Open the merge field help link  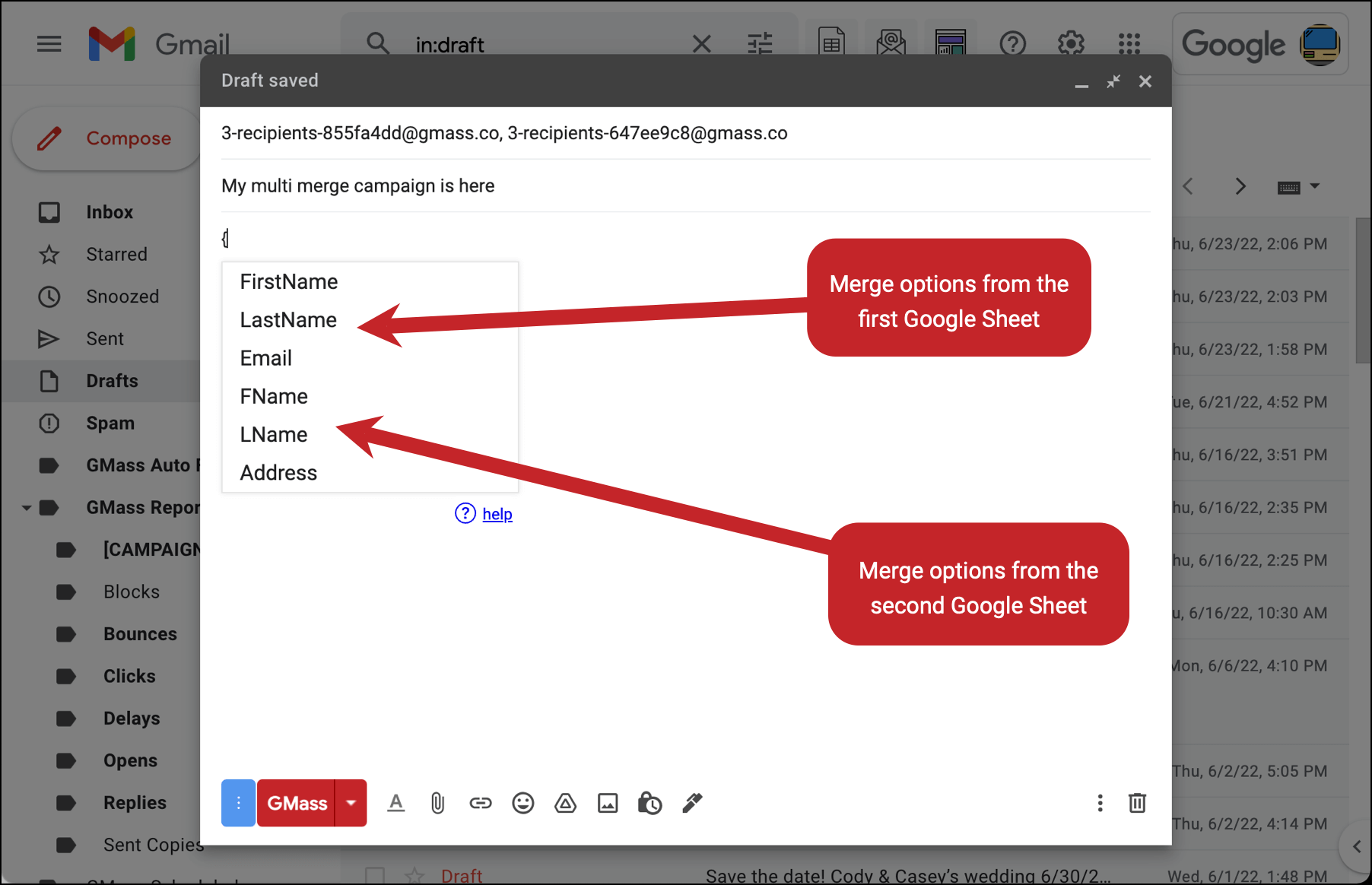[x=497, y=514]
